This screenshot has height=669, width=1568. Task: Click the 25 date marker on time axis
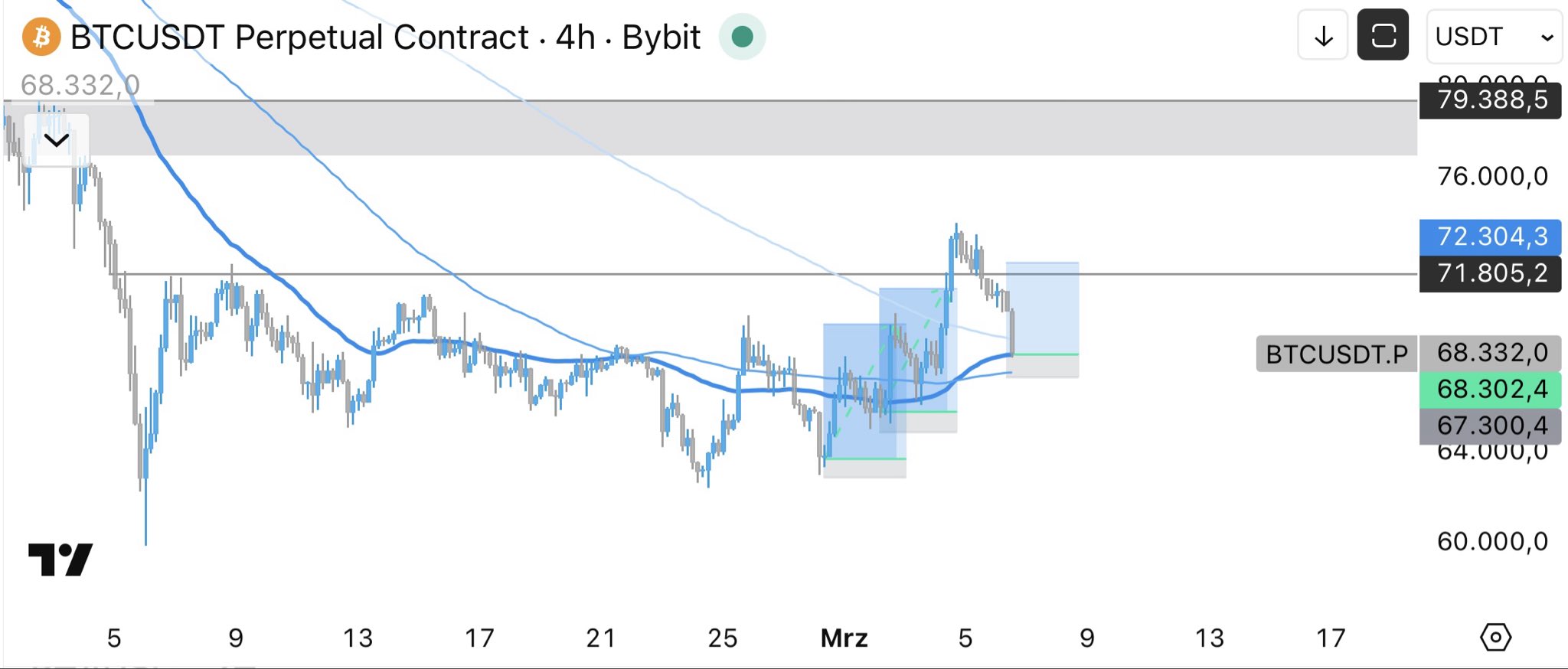pyautogui.click(x=722, y=638)
